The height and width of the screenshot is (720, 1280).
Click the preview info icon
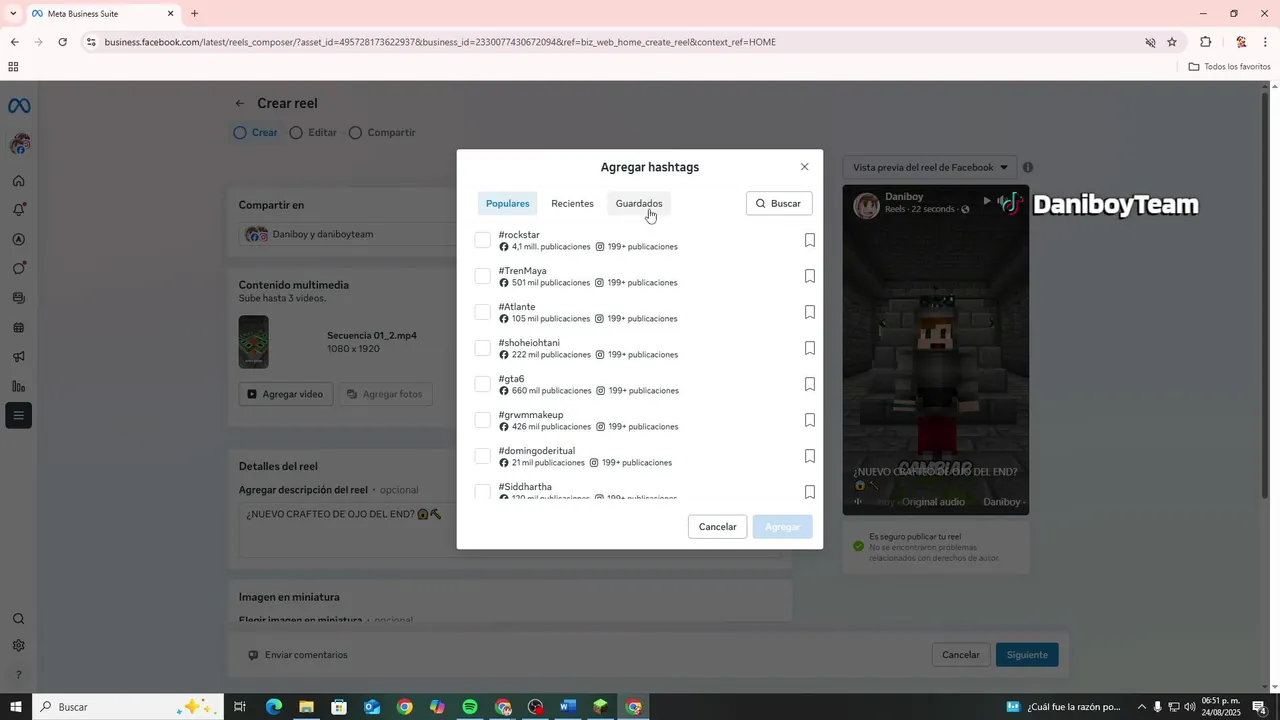pos(1028,168)
